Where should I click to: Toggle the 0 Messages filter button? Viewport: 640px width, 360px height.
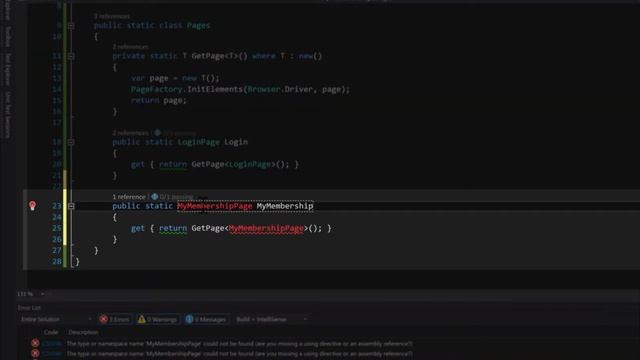(206, 319)
